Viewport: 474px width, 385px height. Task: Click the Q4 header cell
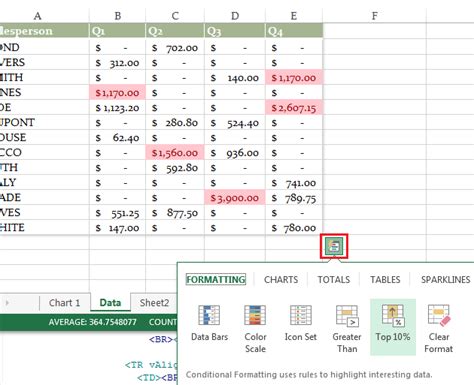coord(294,31)
